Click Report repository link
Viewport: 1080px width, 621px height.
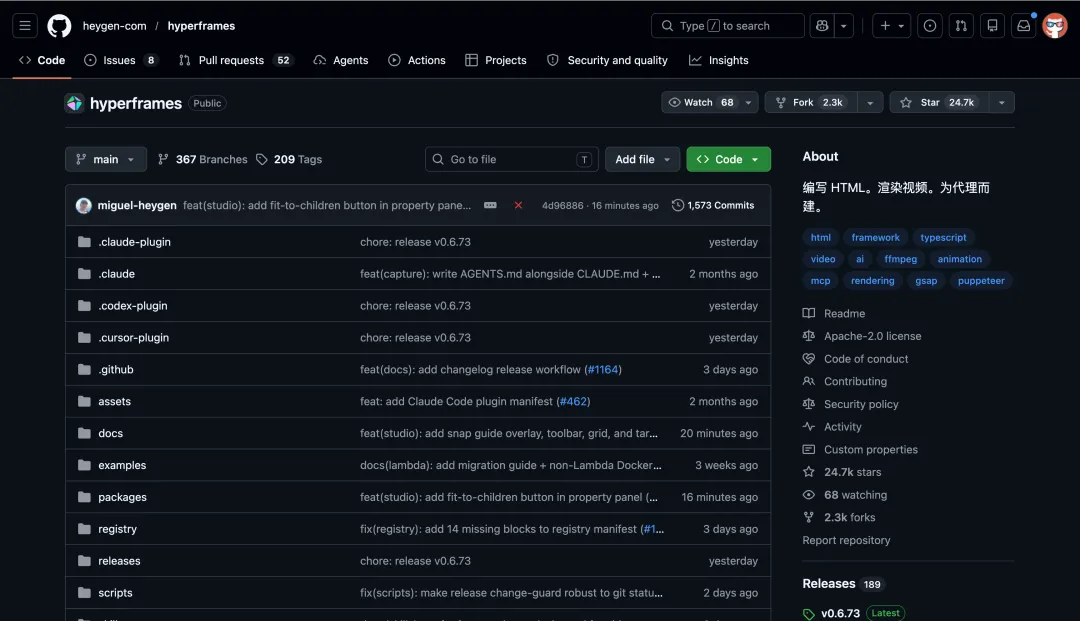[846, 540]
